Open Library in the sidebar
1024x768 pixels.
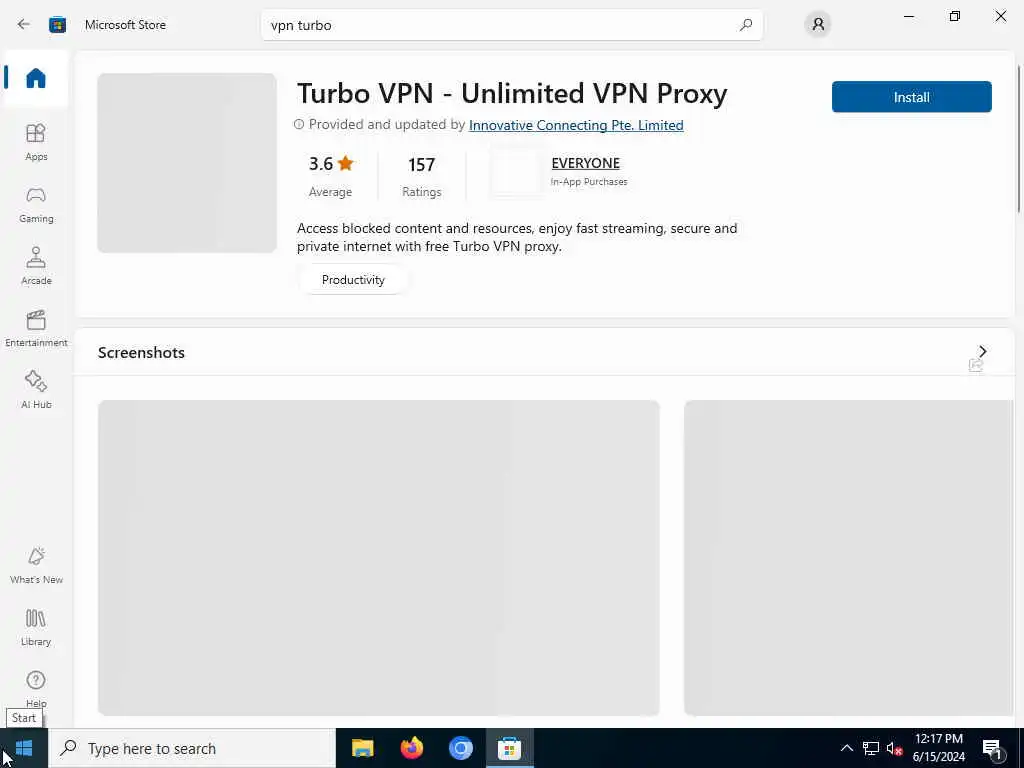36,627
